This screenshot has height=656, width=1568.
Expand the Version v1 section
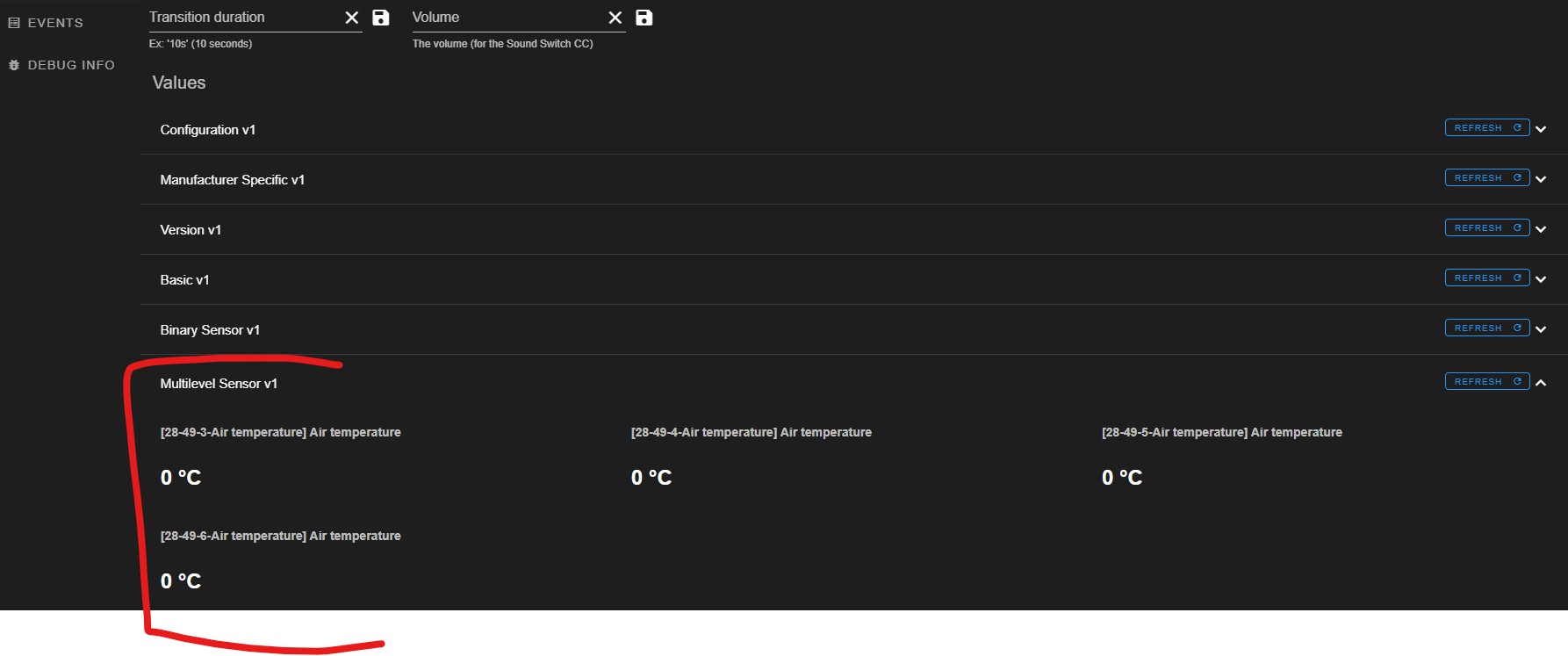click(1541, 229)
